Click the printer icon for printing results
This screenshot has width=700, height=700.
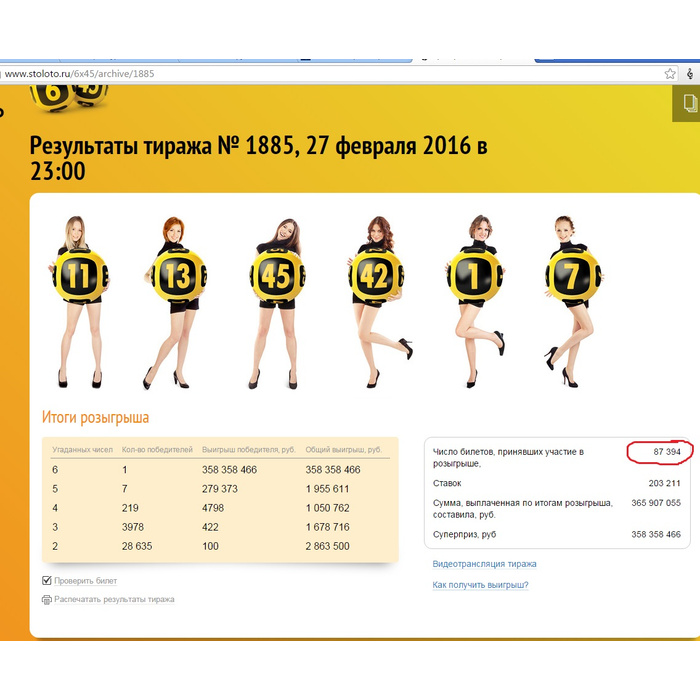46,600
